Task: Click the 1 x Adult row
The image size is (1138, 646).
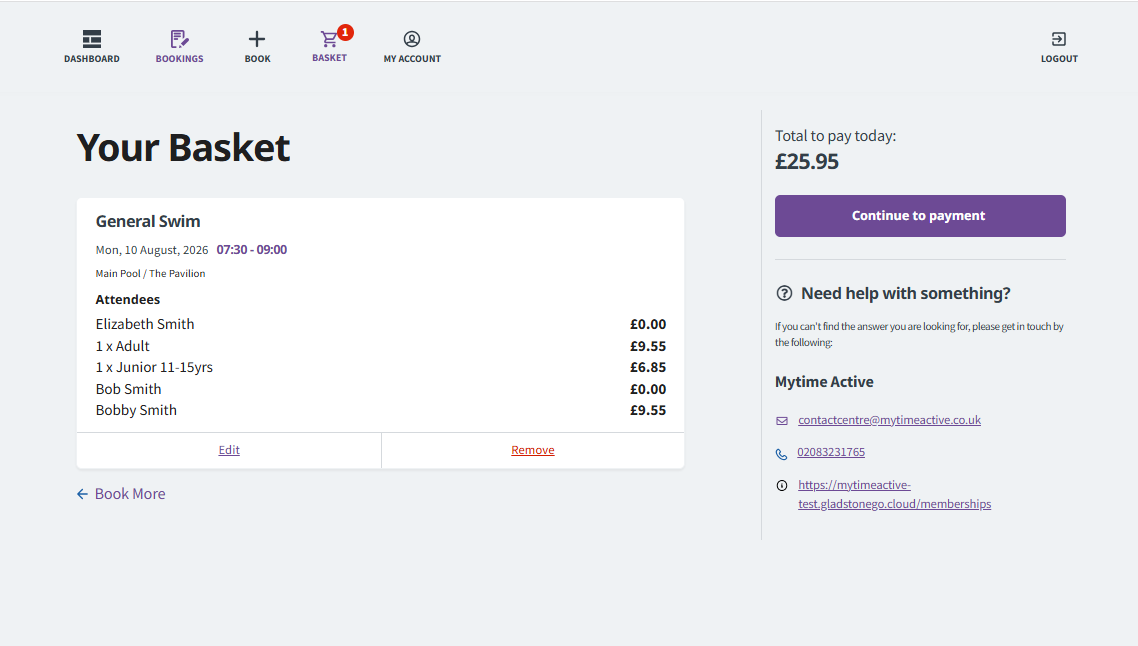Action: 123,346
